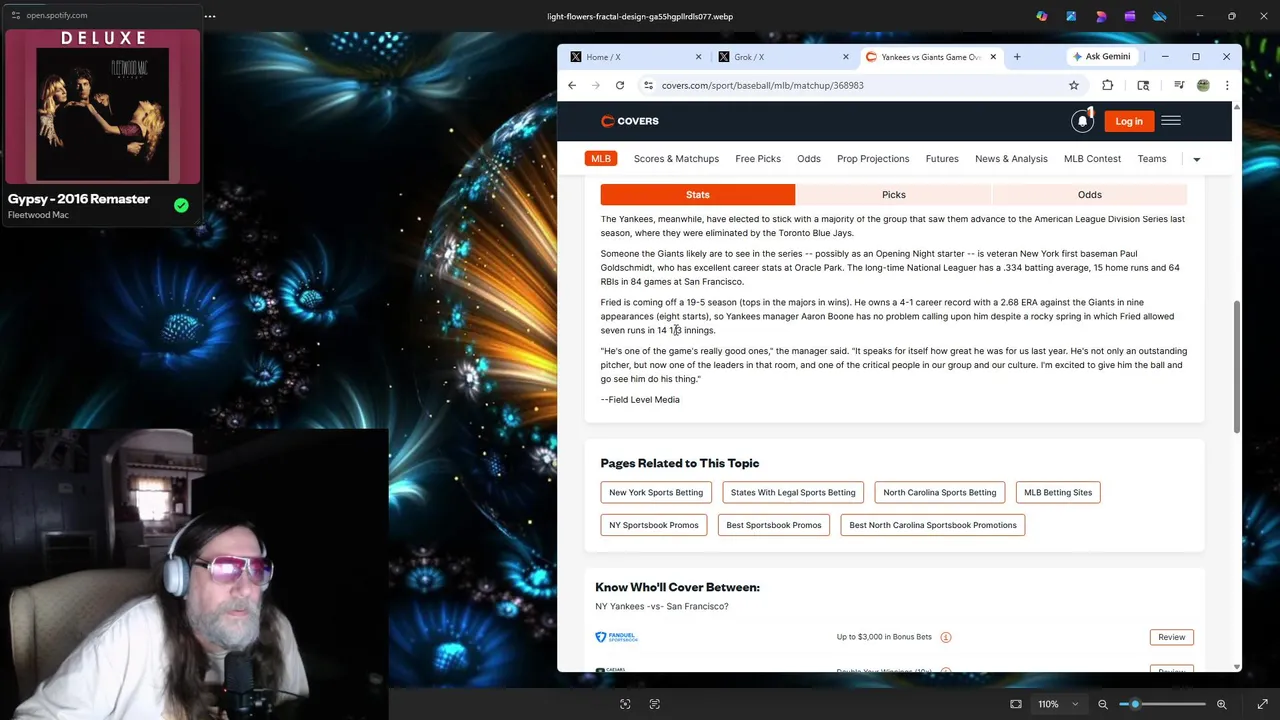Open States With Legal Sports Betting

click(793, 492)
